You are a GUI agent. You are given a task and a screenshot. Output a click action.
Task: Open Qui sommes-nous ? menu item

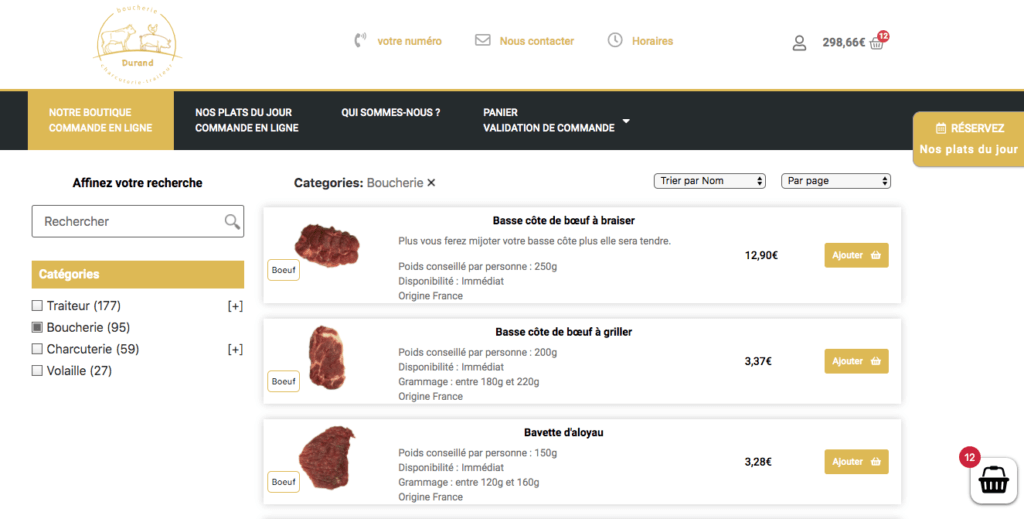(x=391, y=112)
